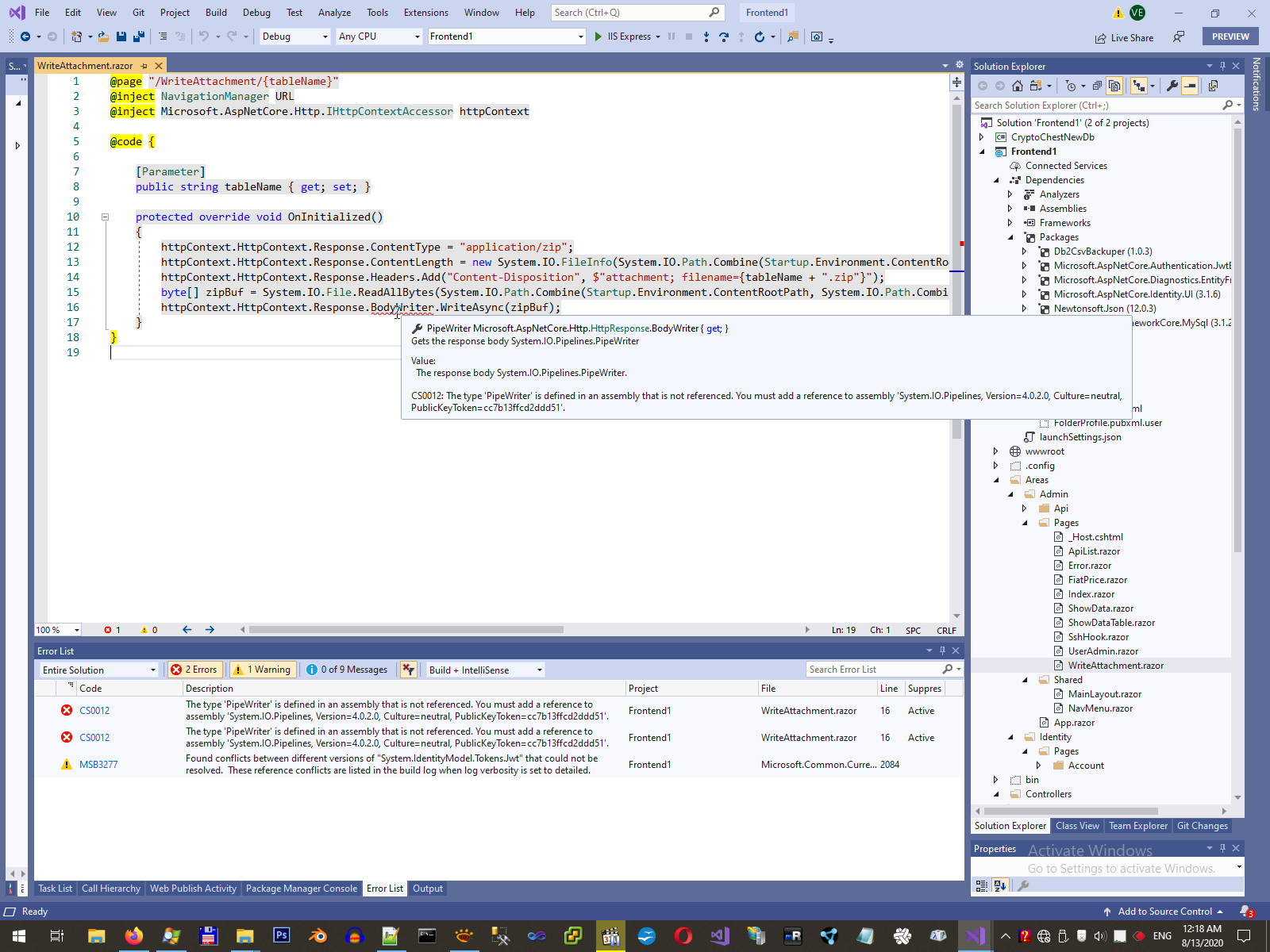Click the Solution Explorer vertical scrollbar
Screen dimensions: 1270x952
point(1237,339)
